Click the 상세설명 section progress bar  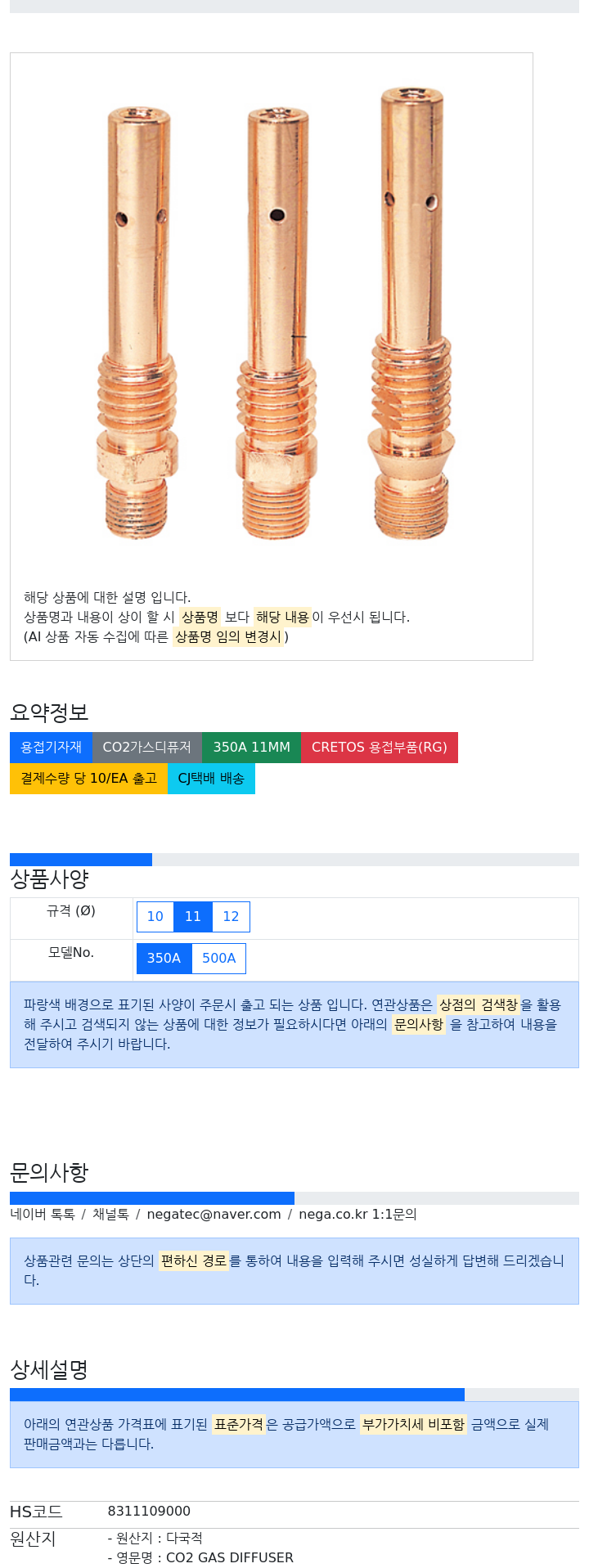click(237, 1395)
